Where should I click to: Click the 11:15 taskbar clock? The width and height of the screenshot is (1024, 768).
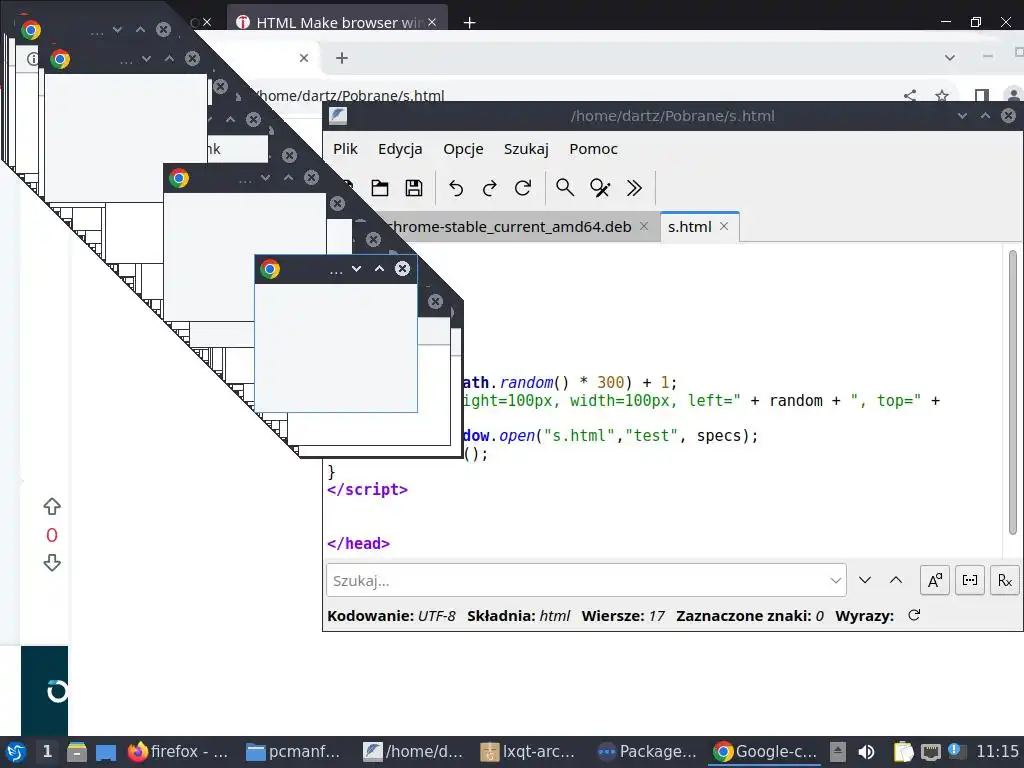point(997,752)
